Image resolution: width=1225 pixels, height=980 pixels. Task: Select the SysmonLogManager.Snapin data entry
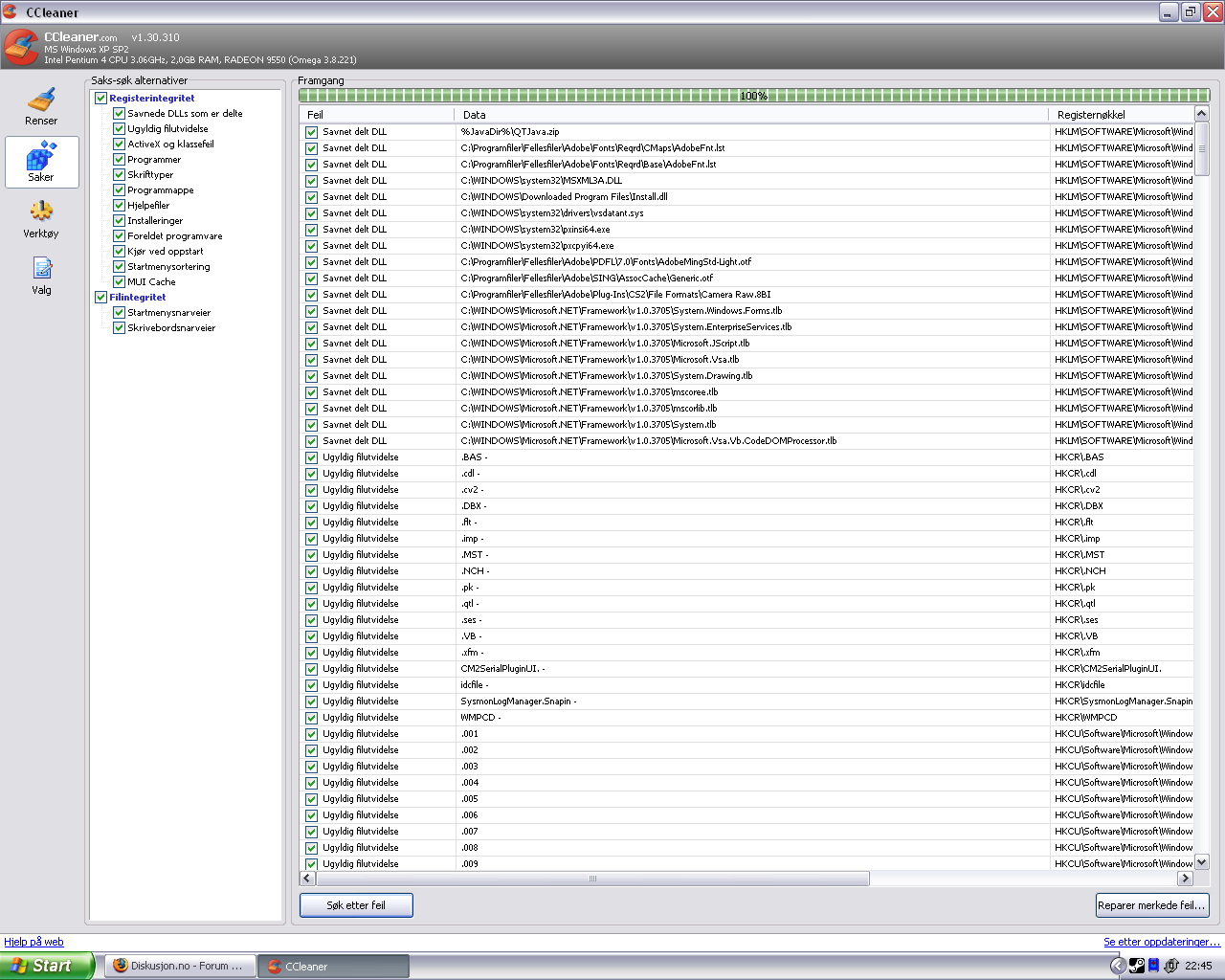(x=518, y=702)
